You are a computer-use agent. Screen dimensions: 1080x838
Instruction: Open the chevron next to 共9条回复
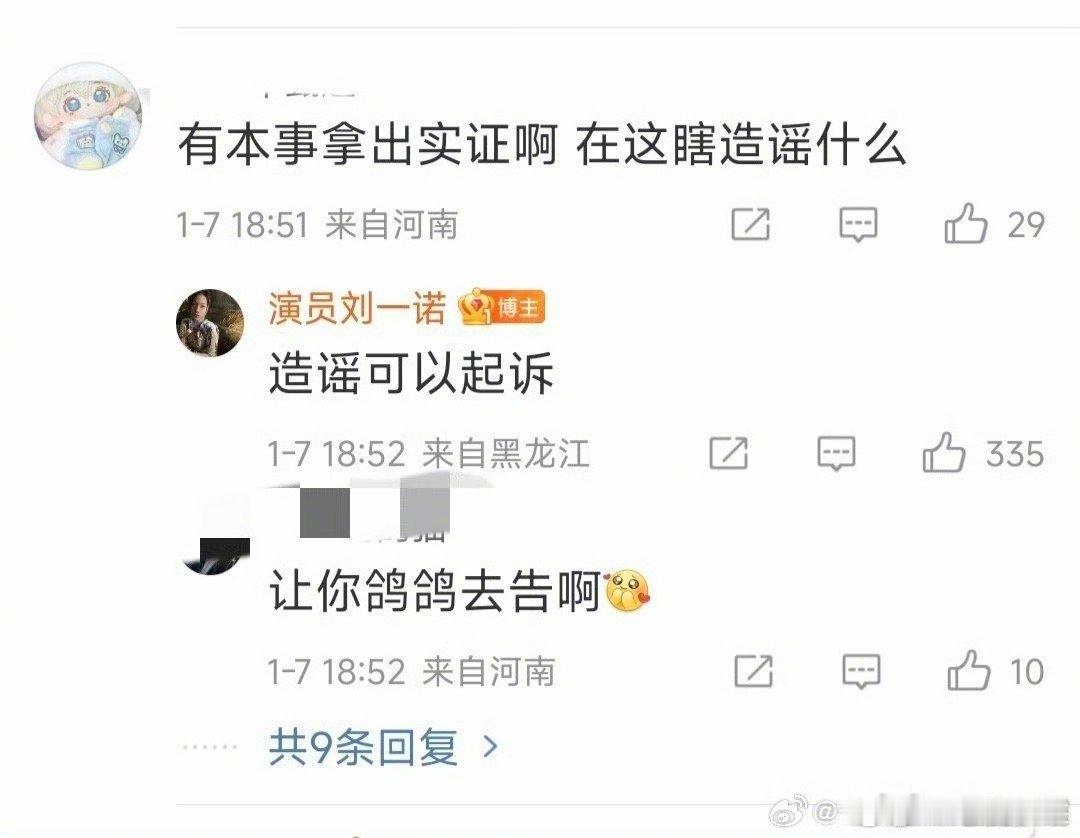490,746
